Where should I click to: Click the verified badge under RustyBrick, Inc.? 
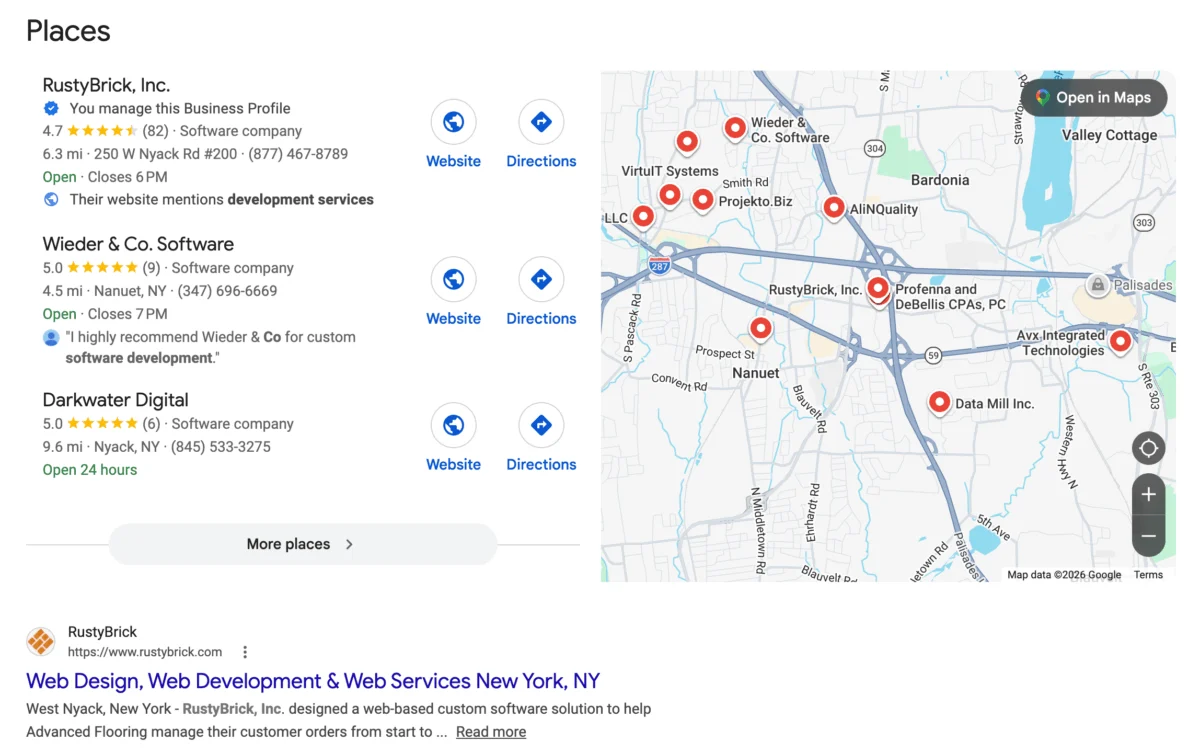(51, 108)
